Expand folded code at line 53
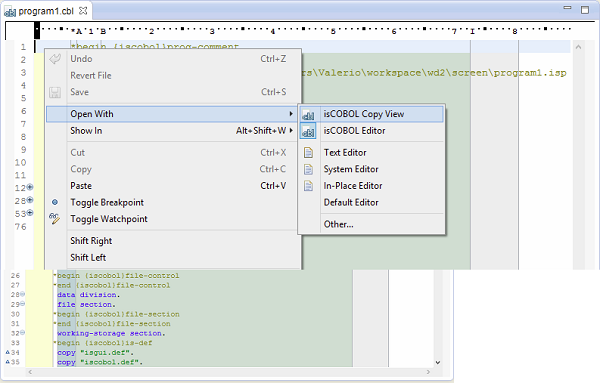Viewport: 600px width, 383px height. point(30,213)
